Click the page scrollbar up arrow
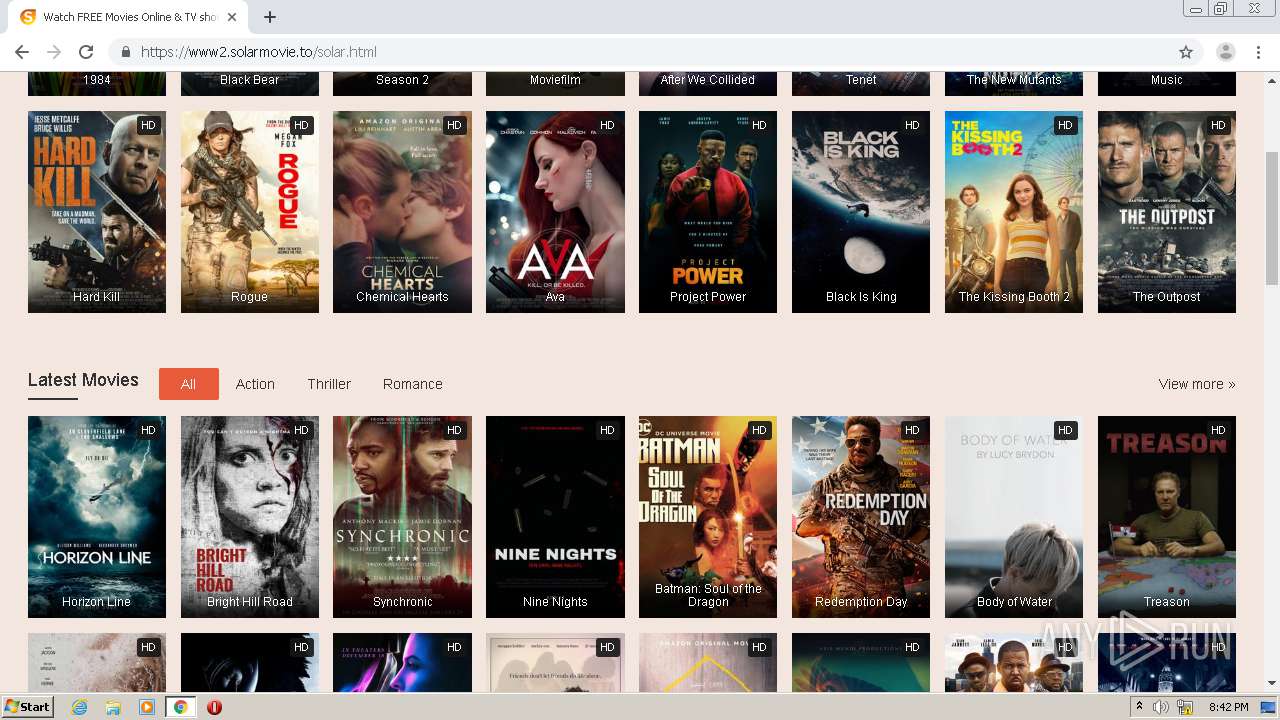This screenshot has height=720, width=1280. (x=1272, y=80)
